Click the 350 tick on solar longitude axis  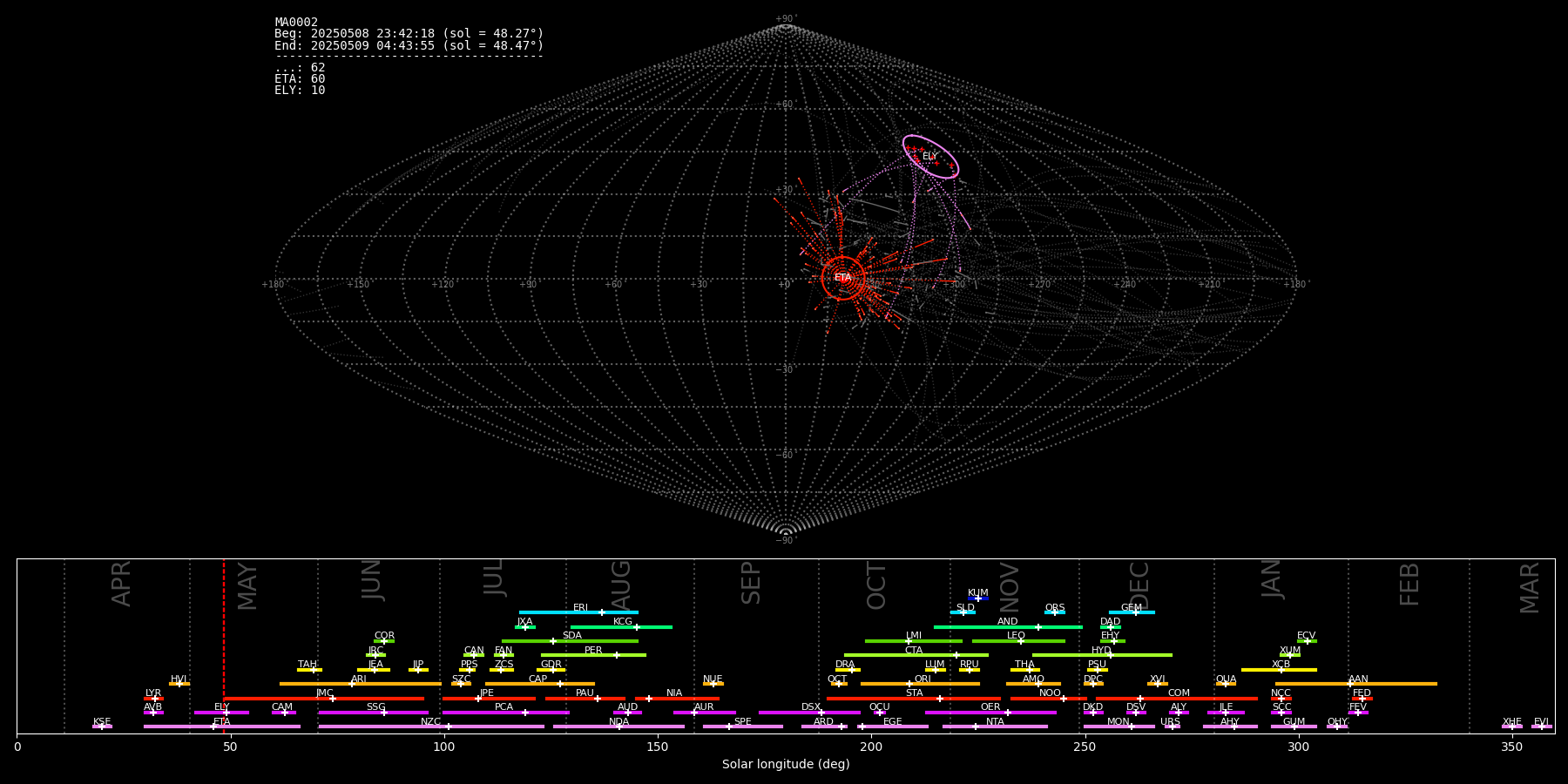[1511, 747]
